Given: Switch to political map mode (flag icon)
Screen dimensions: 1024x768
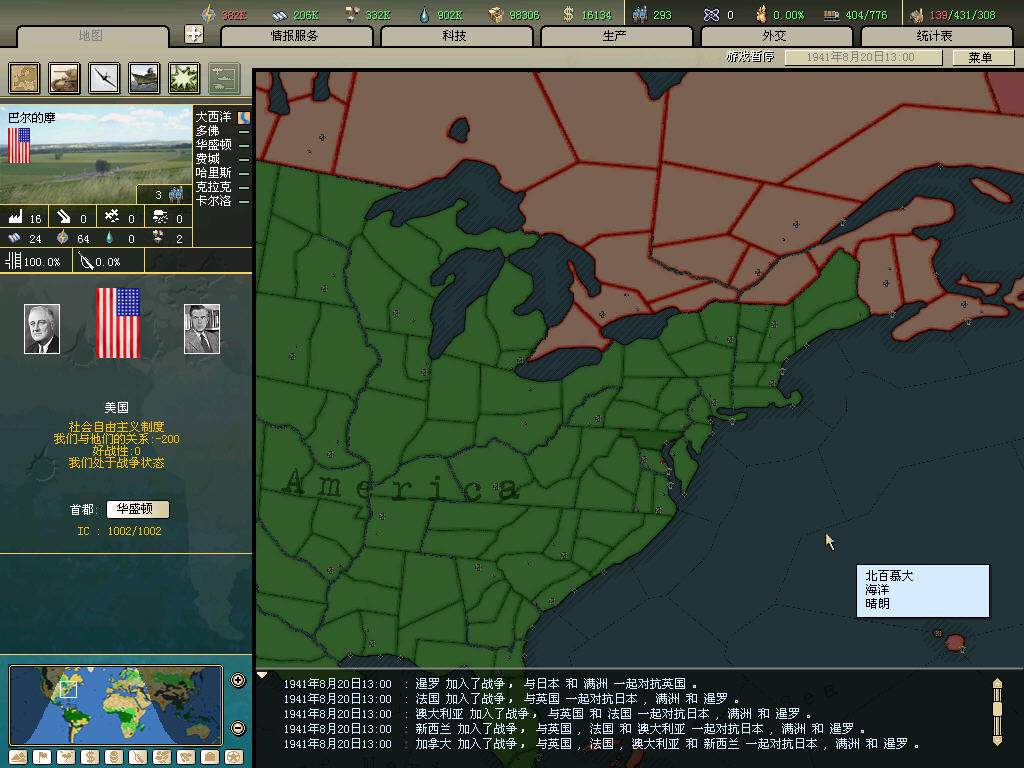Looking at the screenshot, I should 42,757.
